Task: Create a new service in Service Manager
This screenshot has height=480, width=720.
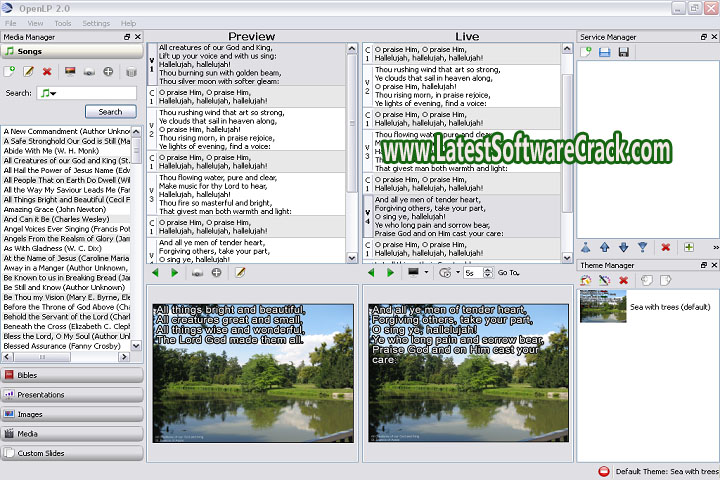Action: [585, 52]
